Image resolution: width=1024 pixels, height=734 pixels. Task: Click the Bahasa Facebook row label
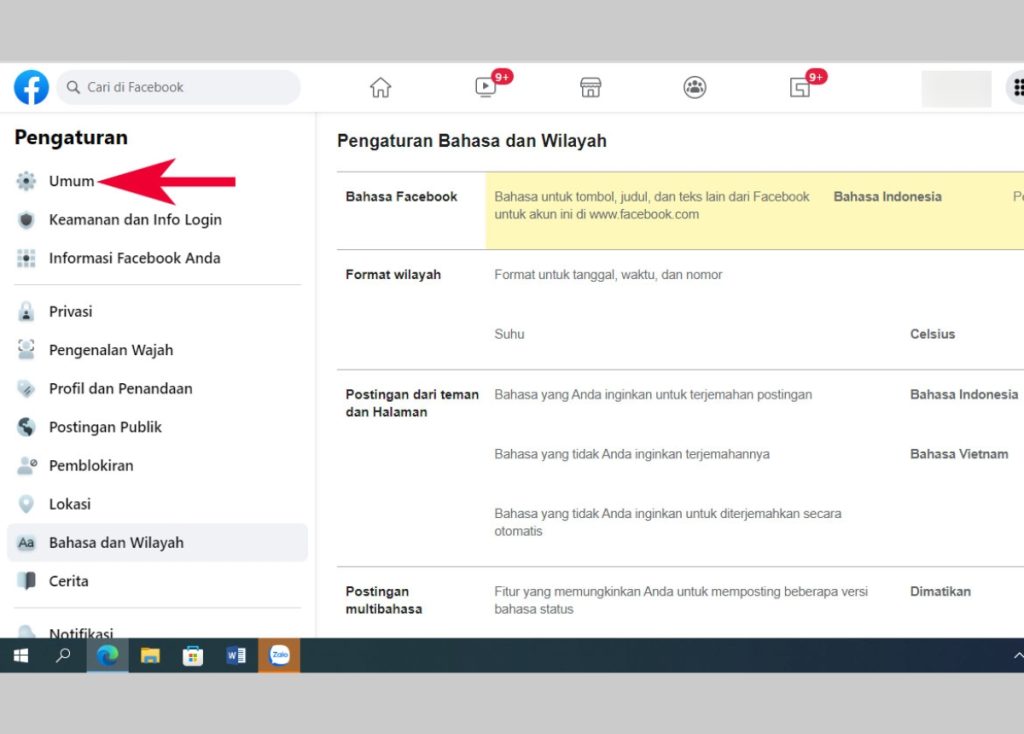click(x=401, y=197)
